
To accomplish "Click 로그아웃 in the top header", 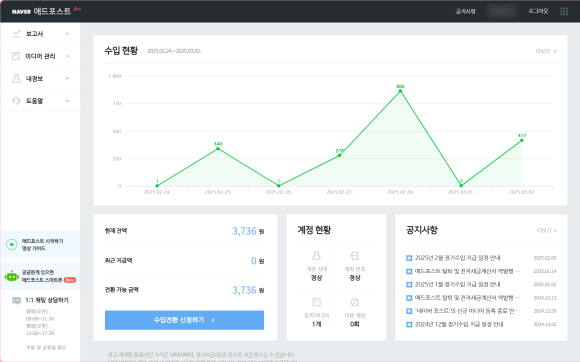I will (538, 11).
